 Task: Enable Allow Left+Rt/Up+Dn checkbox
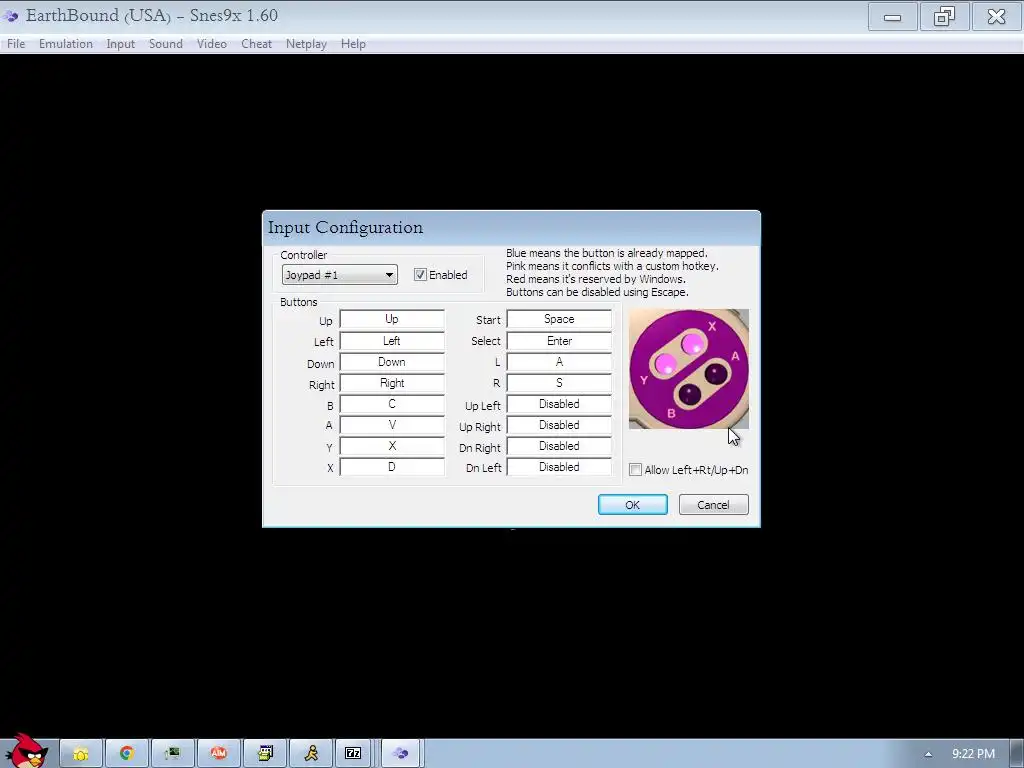click(x=635, y=470)
